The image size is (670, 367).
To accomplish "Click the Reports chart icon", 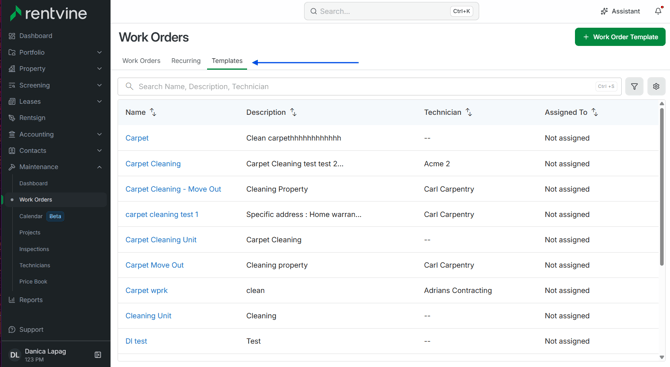I will coord(12,299).
